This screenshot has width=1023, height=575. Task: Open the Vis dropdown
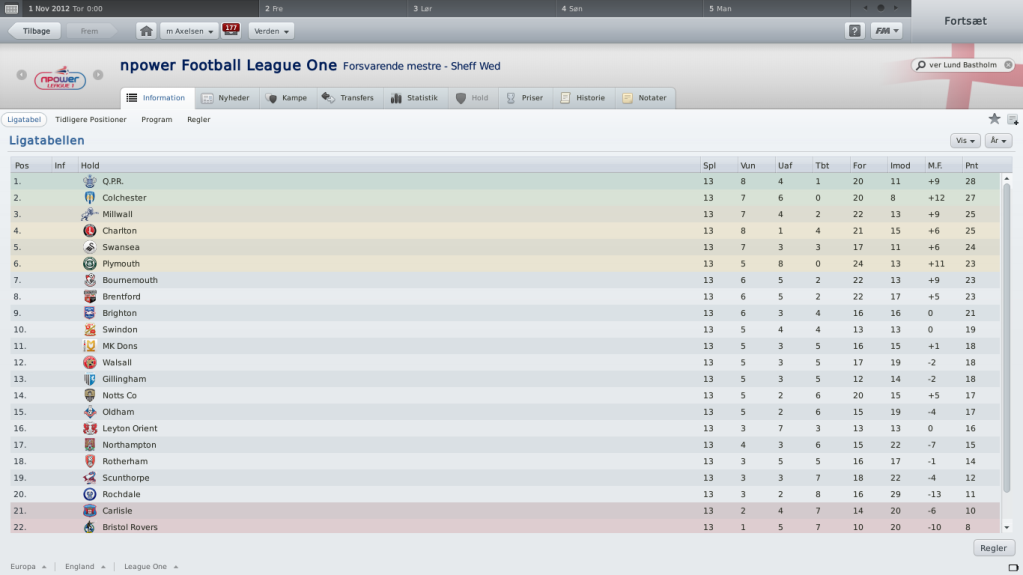pos(965,140)
